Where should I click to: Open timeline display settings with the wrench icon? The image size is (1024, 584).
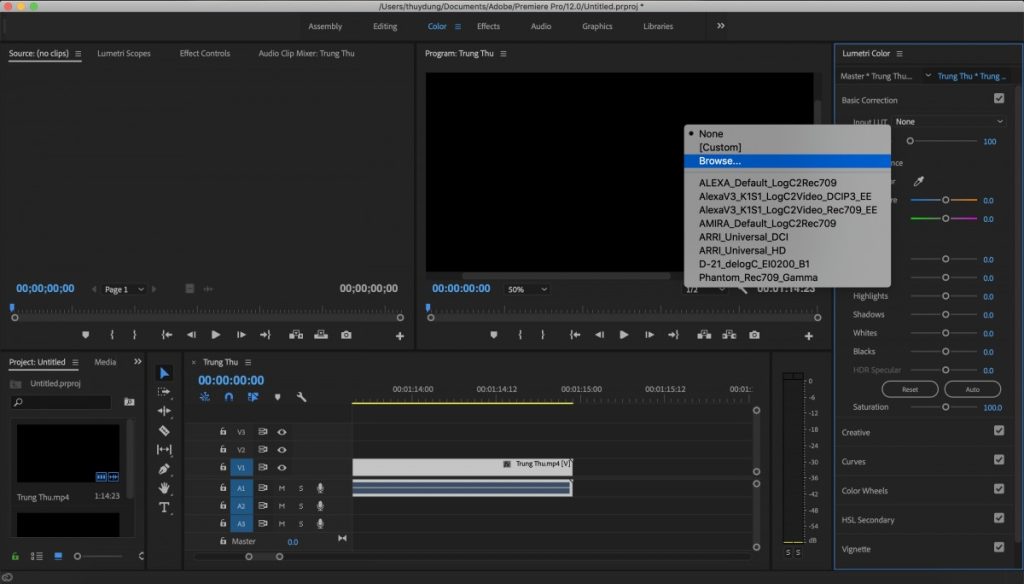[301, 396]
